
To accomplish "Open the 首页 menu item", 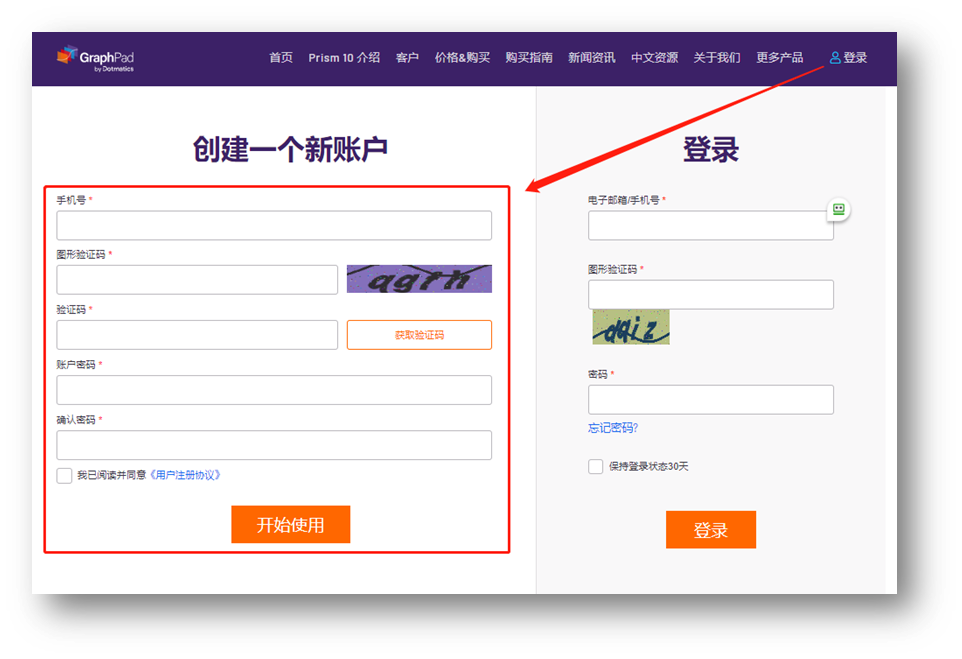I will 280,57.
